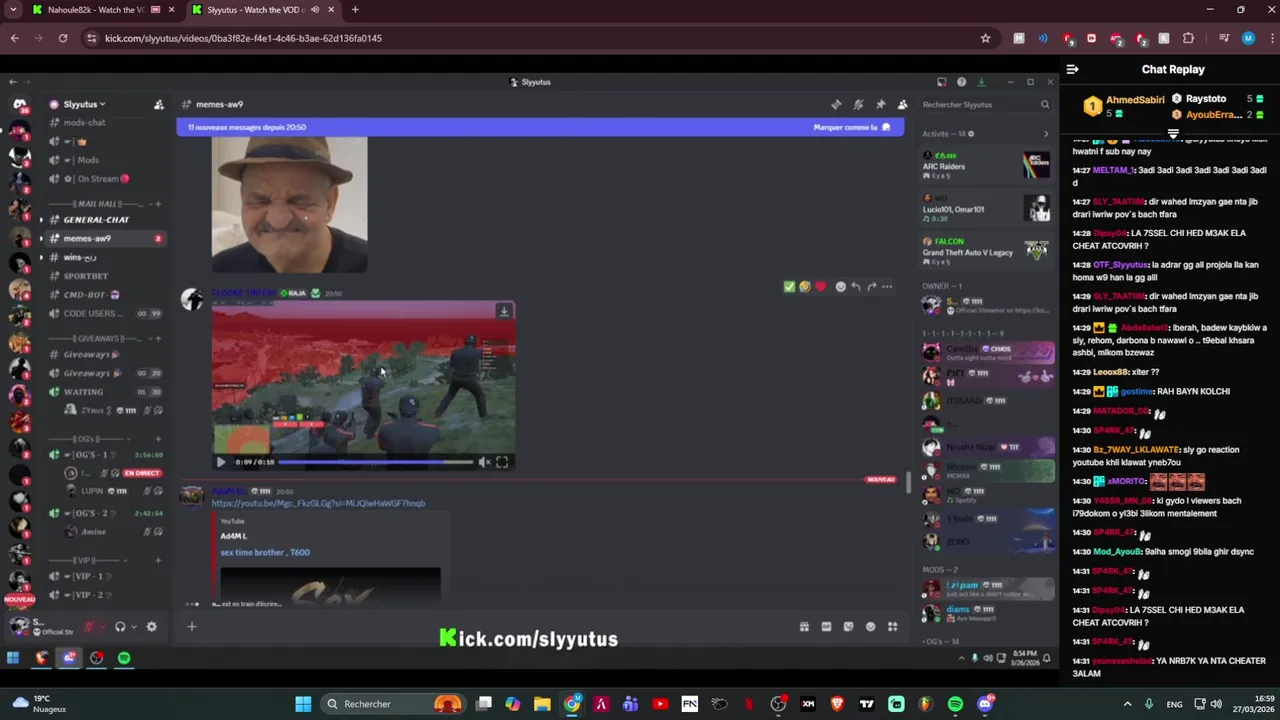This screenshot has height=720, width=1280.
Task: Select the mods-chat channel
Action: click(84, 123)
